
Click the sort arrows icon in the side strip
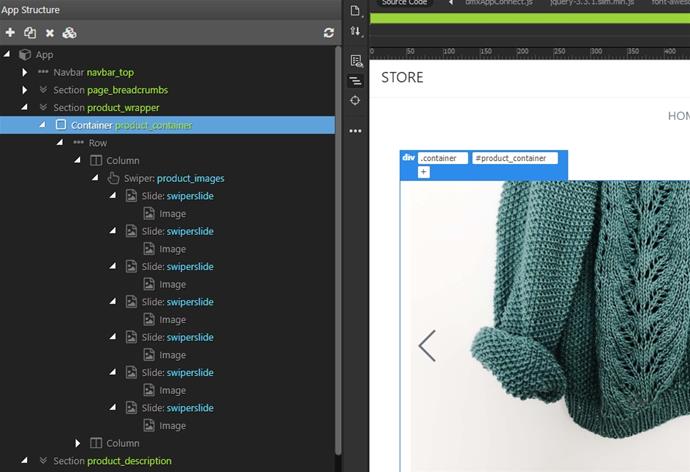pos(355,31)
